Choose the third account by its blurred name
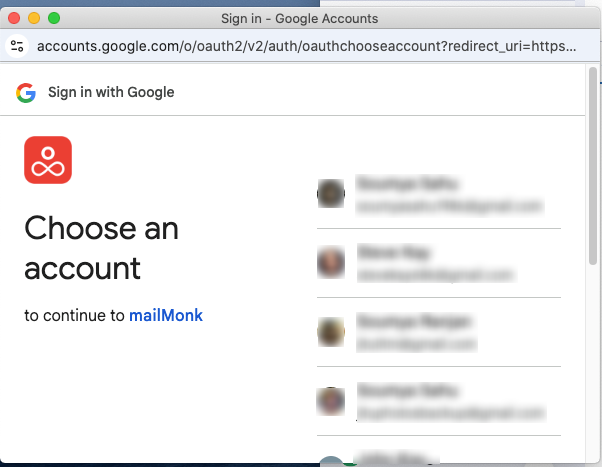Image resolution: width=602 pixels, height=467 pixels. [414, 321]
